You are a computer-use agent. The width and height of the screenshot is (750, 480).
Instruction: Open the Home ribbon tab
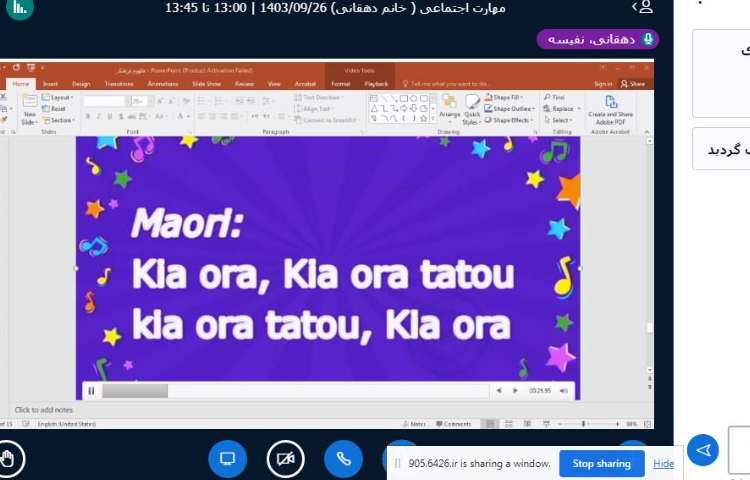(x=21, y=84)
